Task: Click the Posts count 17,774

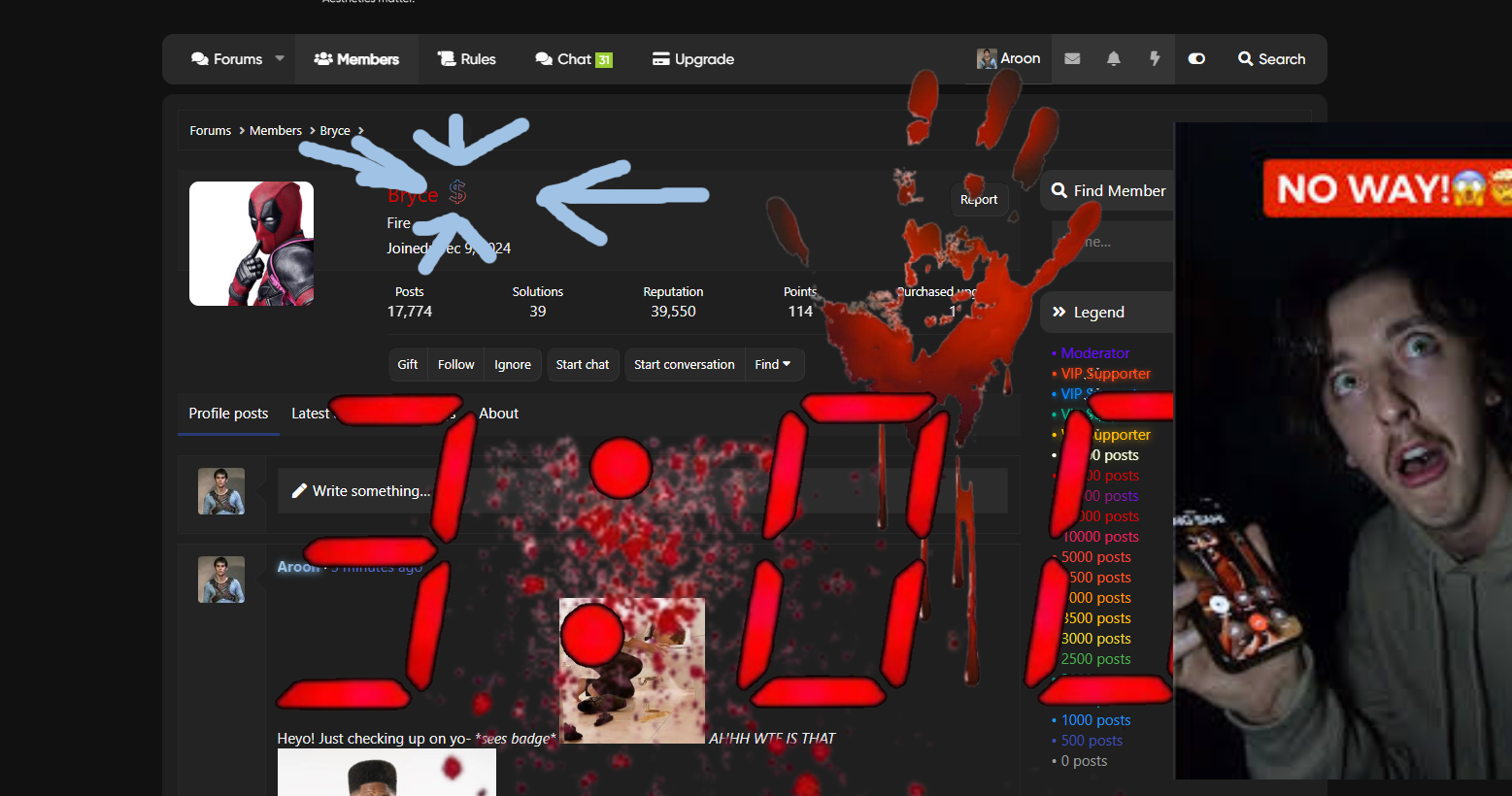Action: pyautogui.click(x=410, y=312)
